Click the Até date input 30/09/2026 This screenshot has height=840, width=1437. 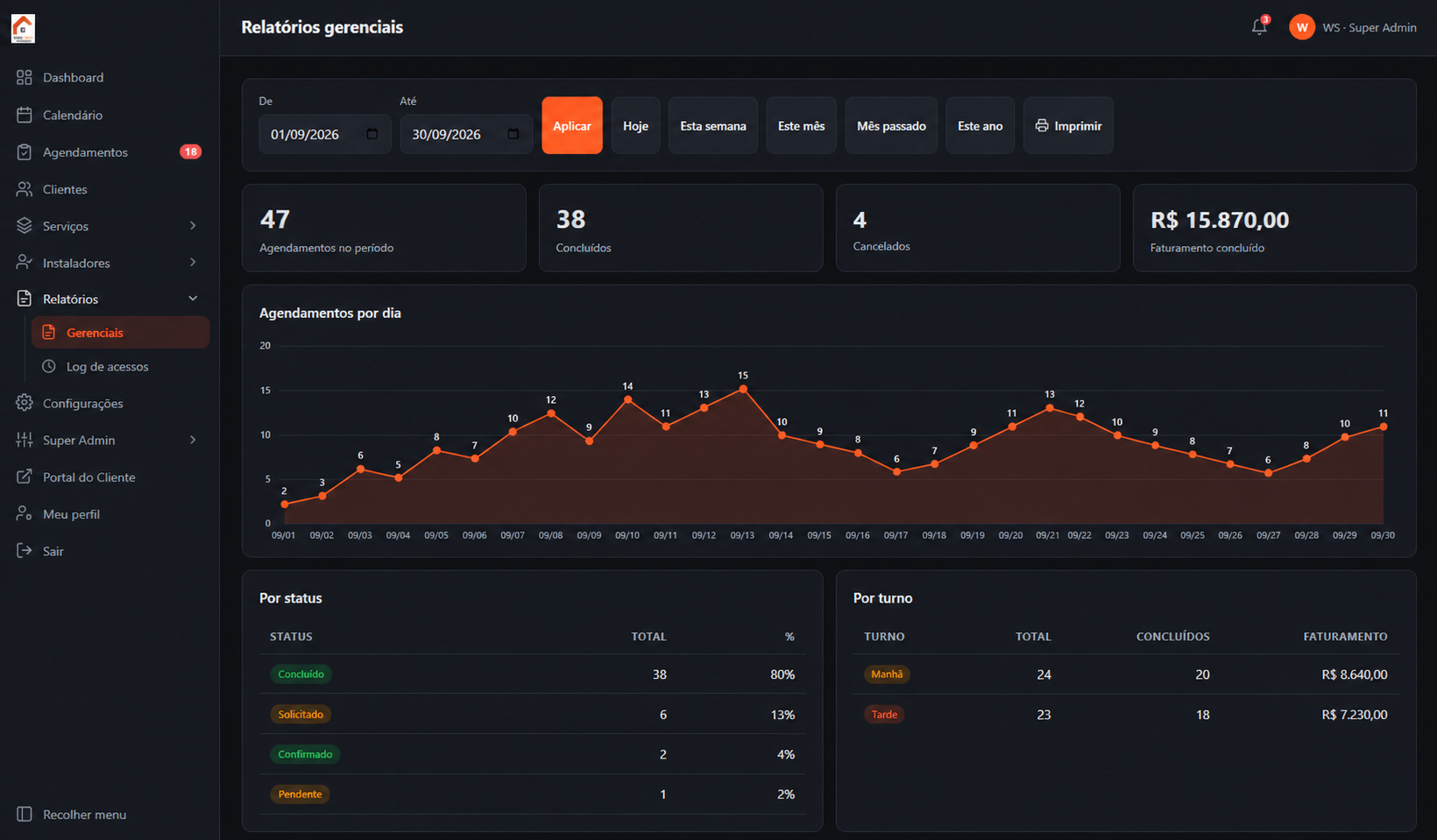466,134
